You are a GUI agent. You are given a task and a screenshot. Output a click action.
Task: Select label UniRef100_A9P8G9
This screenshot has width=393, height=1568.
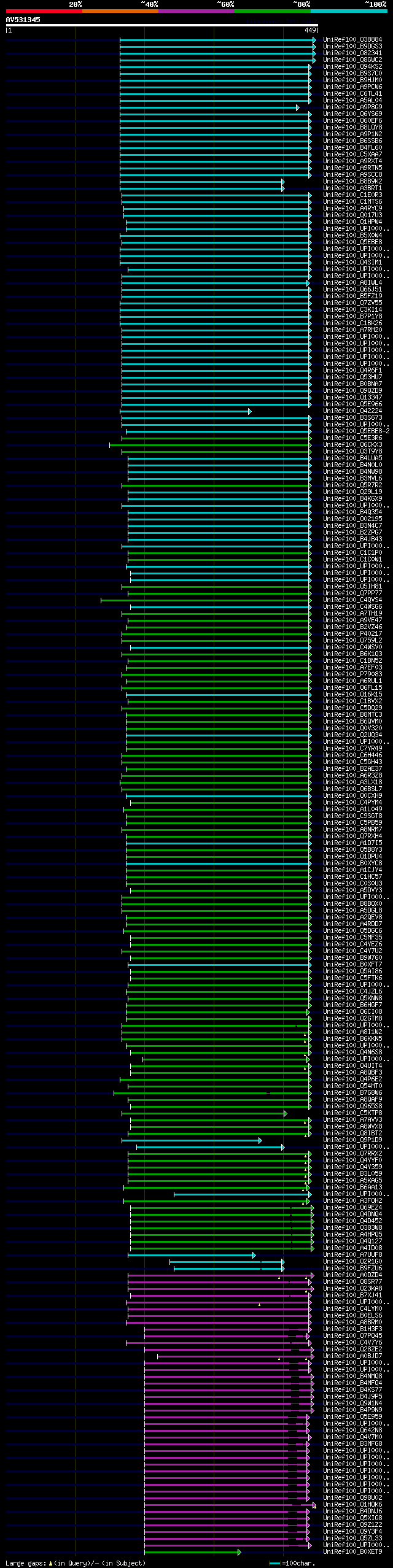click(352, 107)
